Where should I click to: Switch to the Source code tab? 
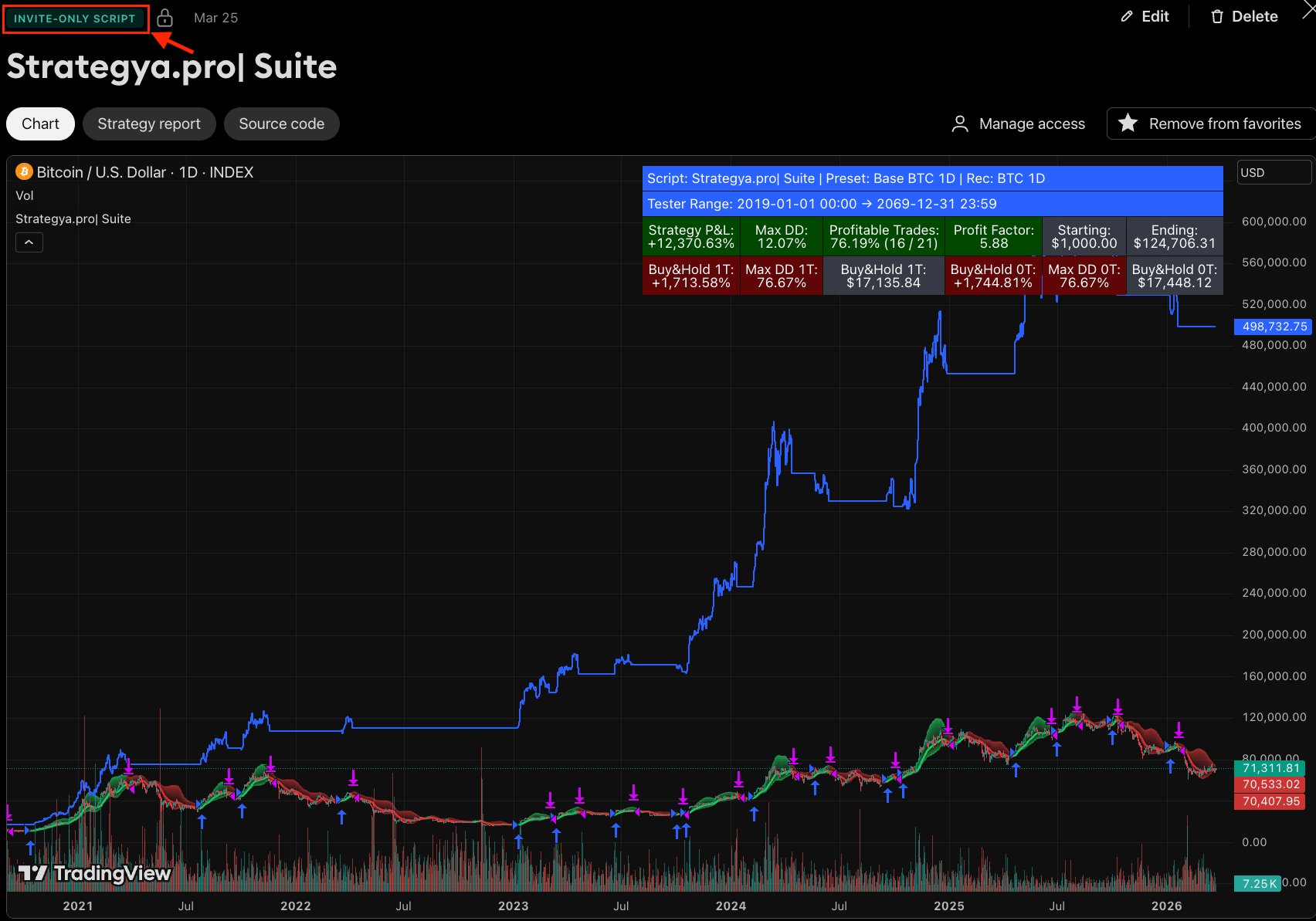tap(282, 124)
